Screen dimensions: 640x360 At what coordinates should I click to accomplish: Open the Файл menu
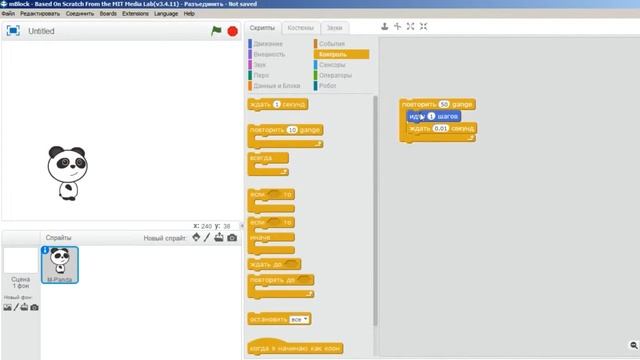[x=8, y=13]
